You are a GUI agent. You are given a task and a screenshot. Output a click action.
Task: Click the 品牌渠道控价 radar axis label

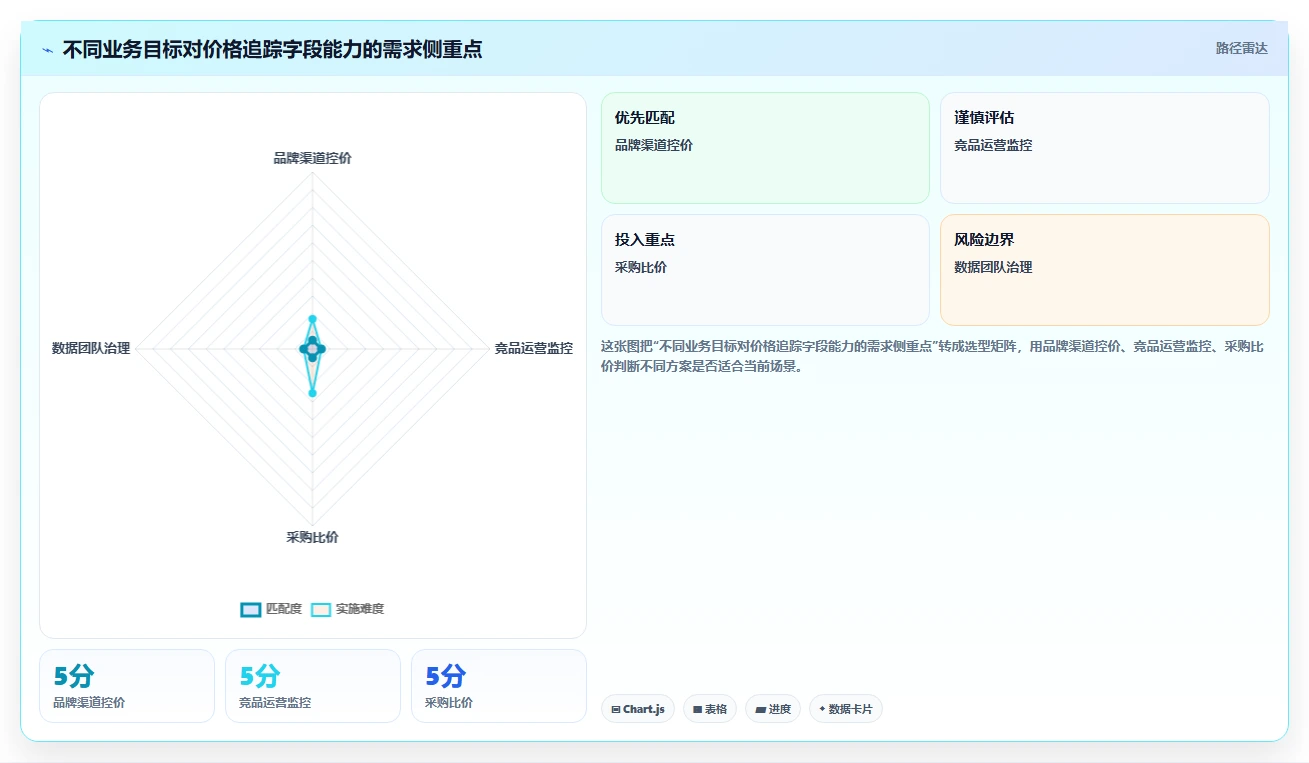[x=312, y=158]
